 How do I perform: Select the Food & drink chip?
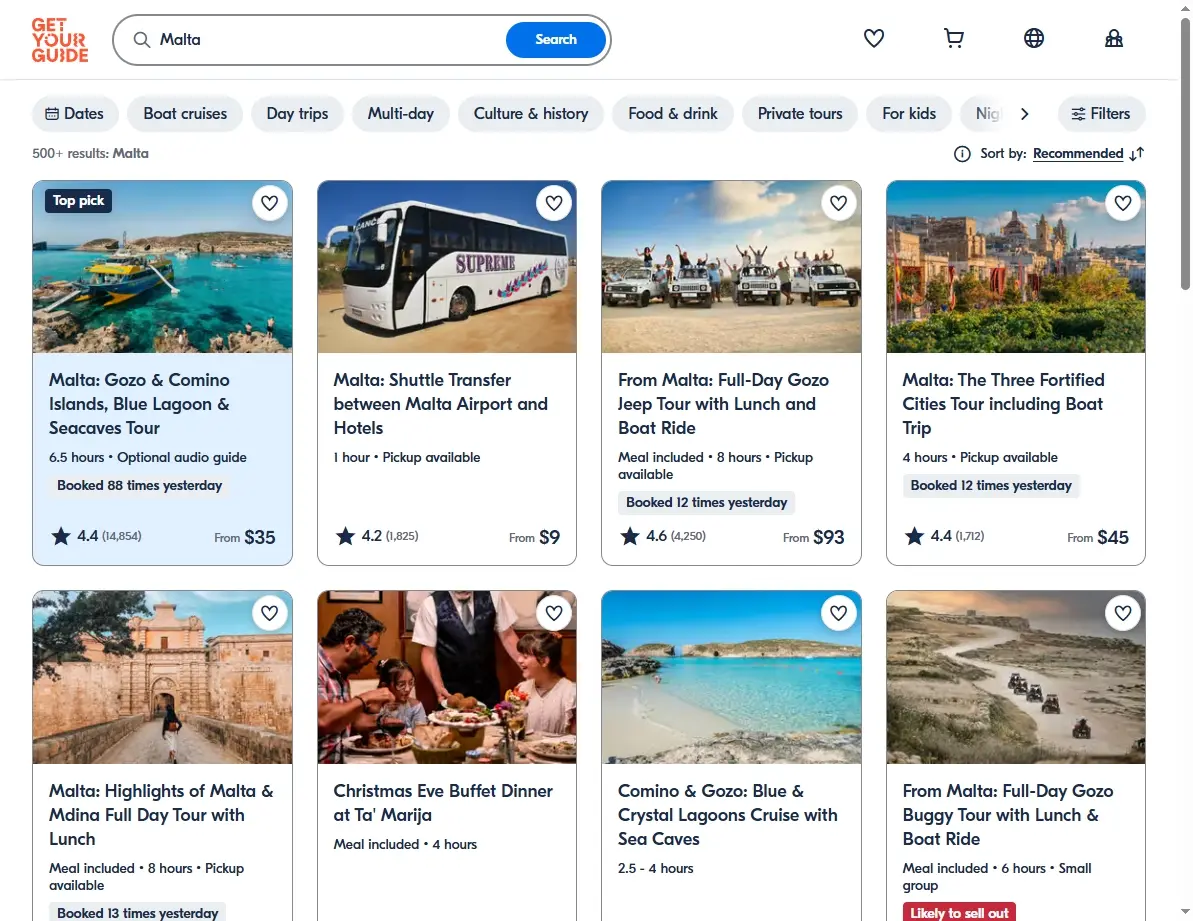point(673,114)
